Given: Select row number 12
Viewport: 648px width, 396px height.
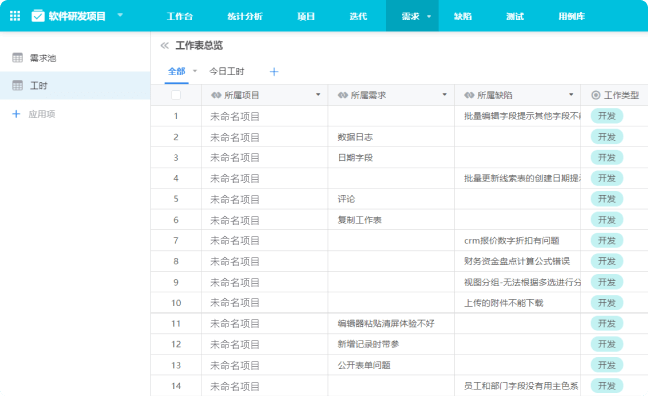Looking at the screenshot, I should (176, 344).
